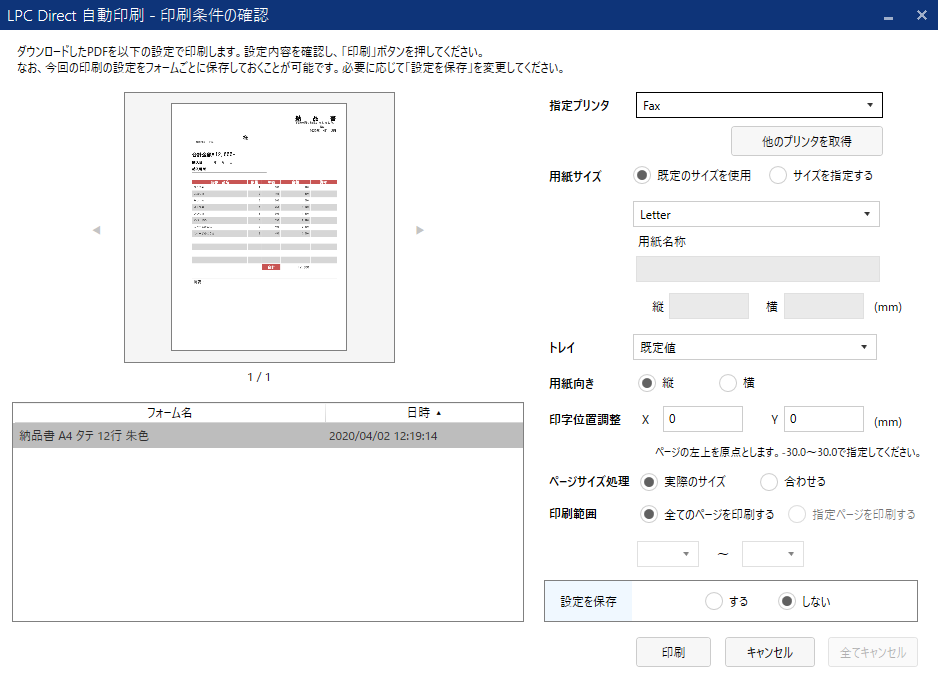Click the X print position input field
938x682 pixels.
703,419
